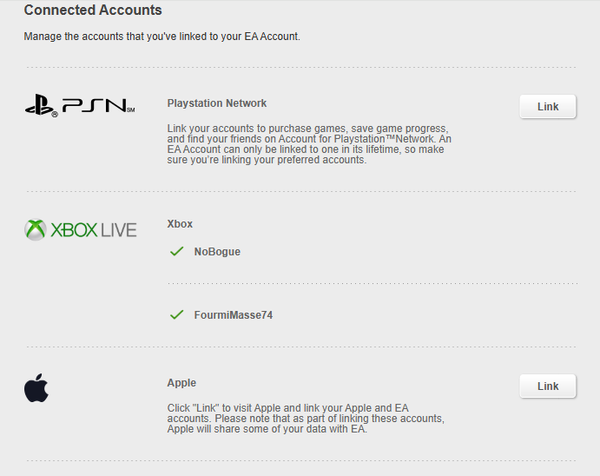Click the dotted divider above Xbox section
Viewport: 600px width, 476px height.
tap(300, 191)
